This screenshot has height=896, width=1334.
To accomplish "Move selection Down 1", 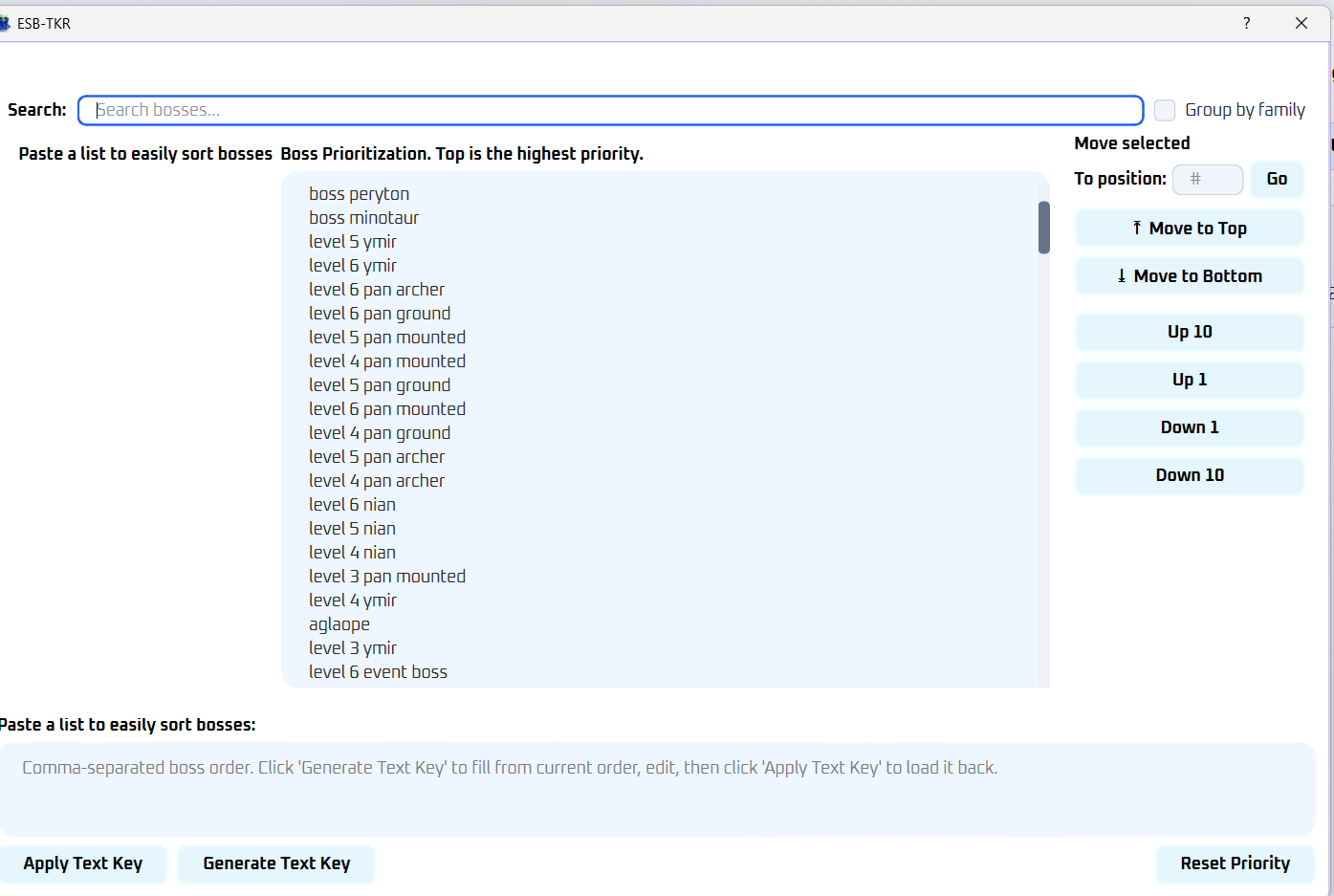I will [x=1190, y=427].
